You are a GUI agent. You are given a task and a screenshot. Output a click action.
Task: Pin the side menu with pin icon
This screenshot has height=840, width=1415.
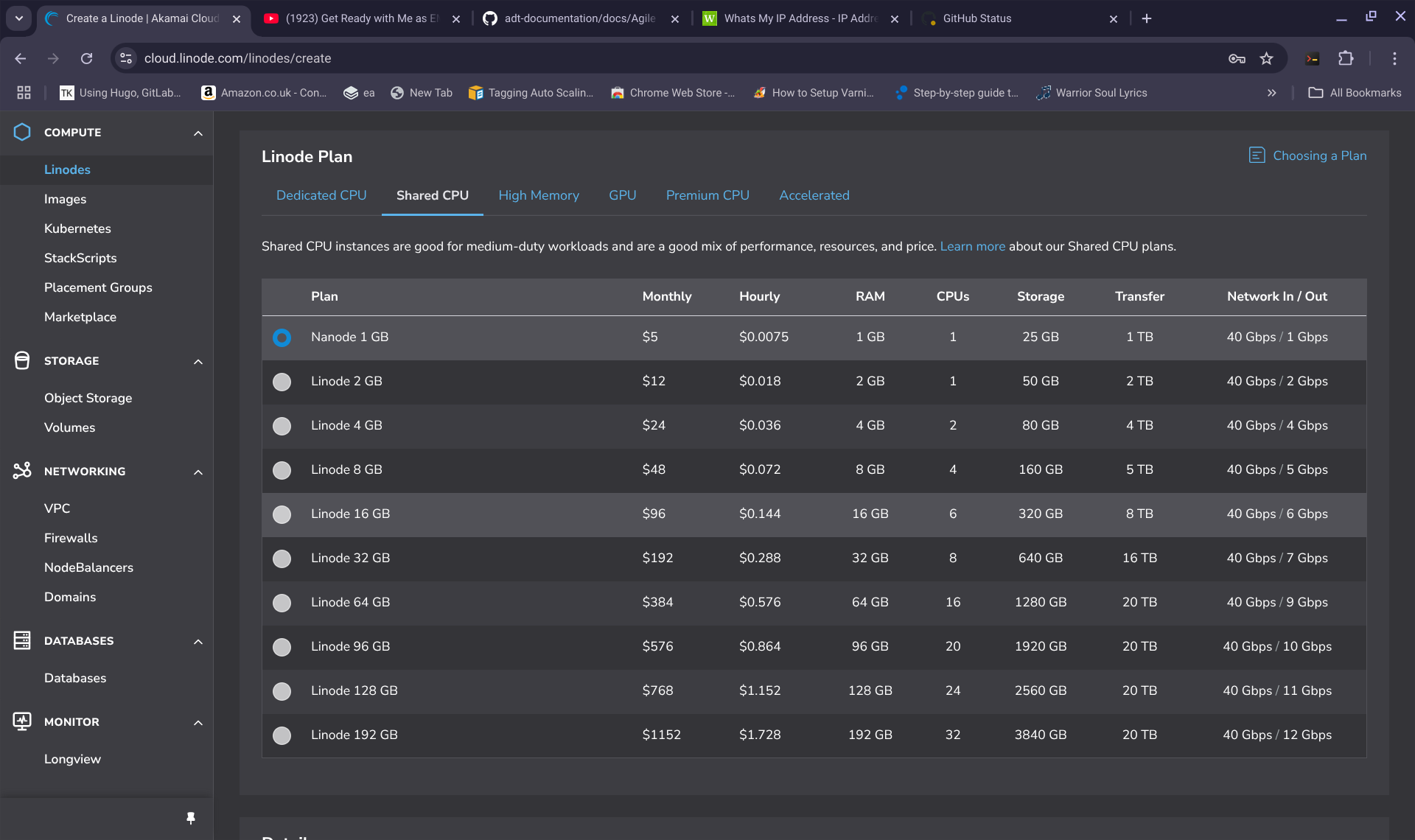click(191, 818)
